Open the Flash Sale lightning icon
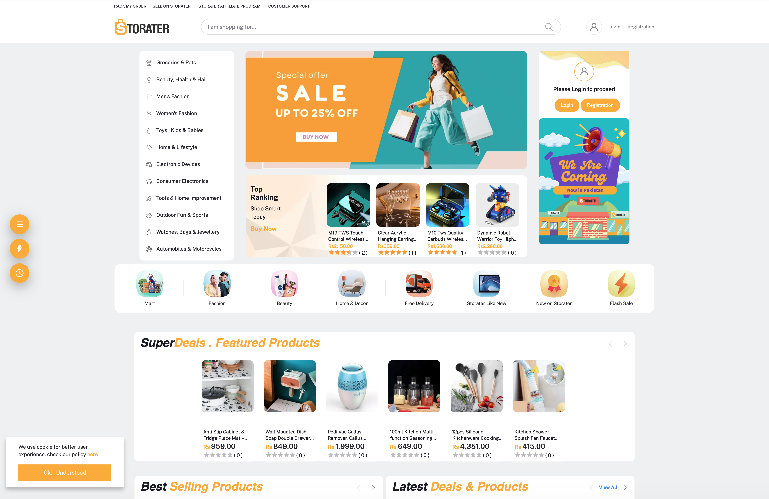 [x=621, y=284]
